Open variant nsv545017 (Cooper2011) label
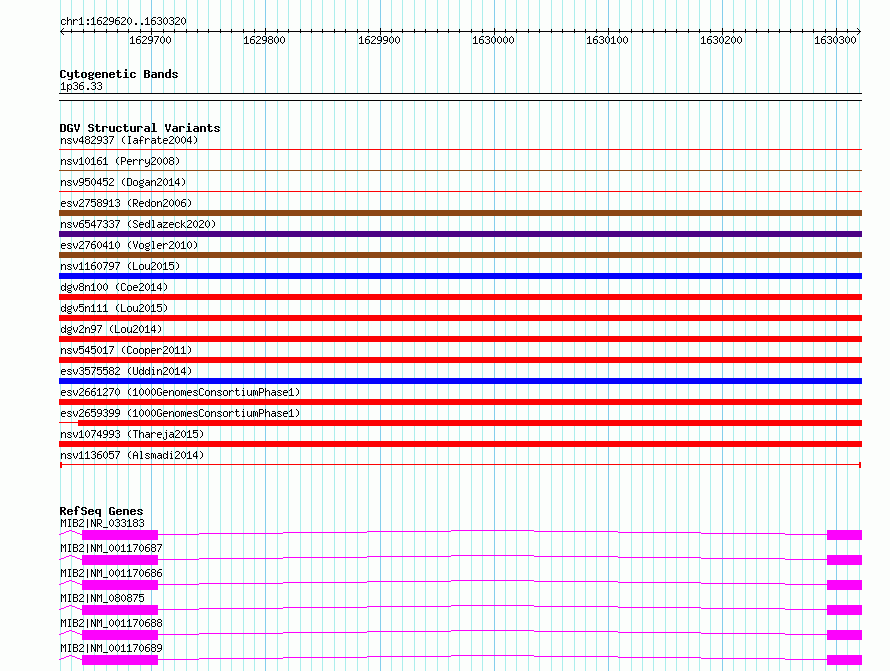This screenshot has width=890, height=671. point(126,350)
